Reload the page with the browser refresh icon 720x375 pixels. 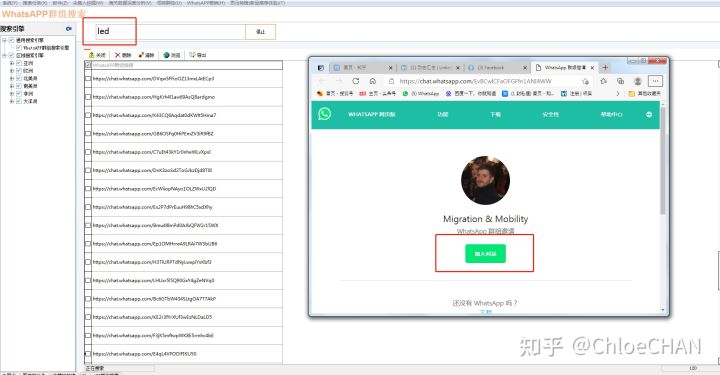(x=355, y=81)
